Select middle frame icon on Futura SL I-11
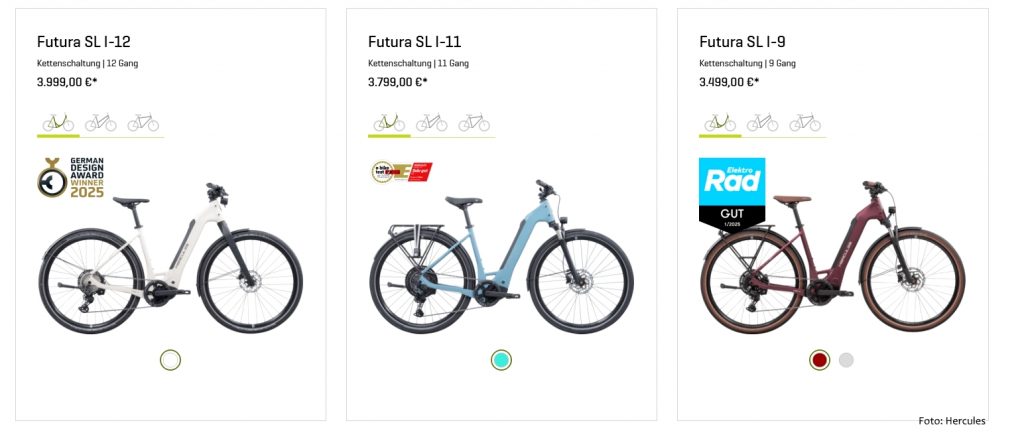This screenshot has height=433, width=1024. pyautogui.click(x=432, y=123)
